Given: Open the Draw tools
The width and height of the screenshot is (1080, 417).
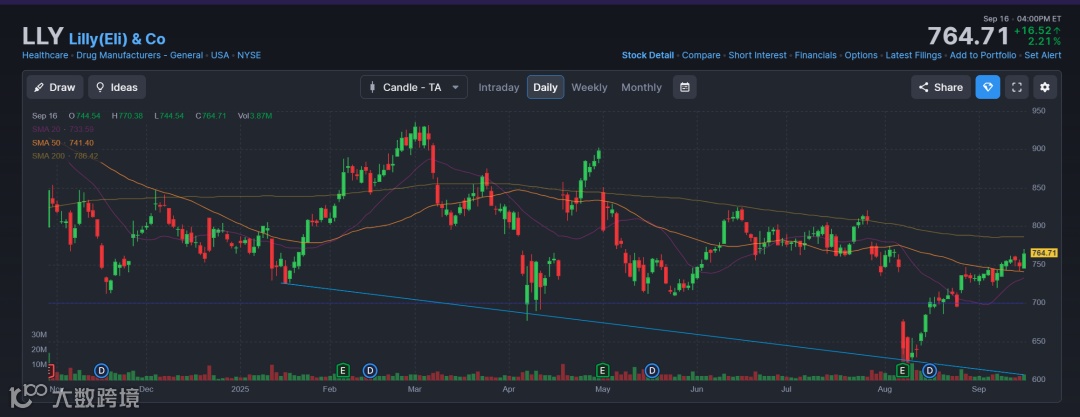Looking at the screenshot, I should [x=54, y=87].
